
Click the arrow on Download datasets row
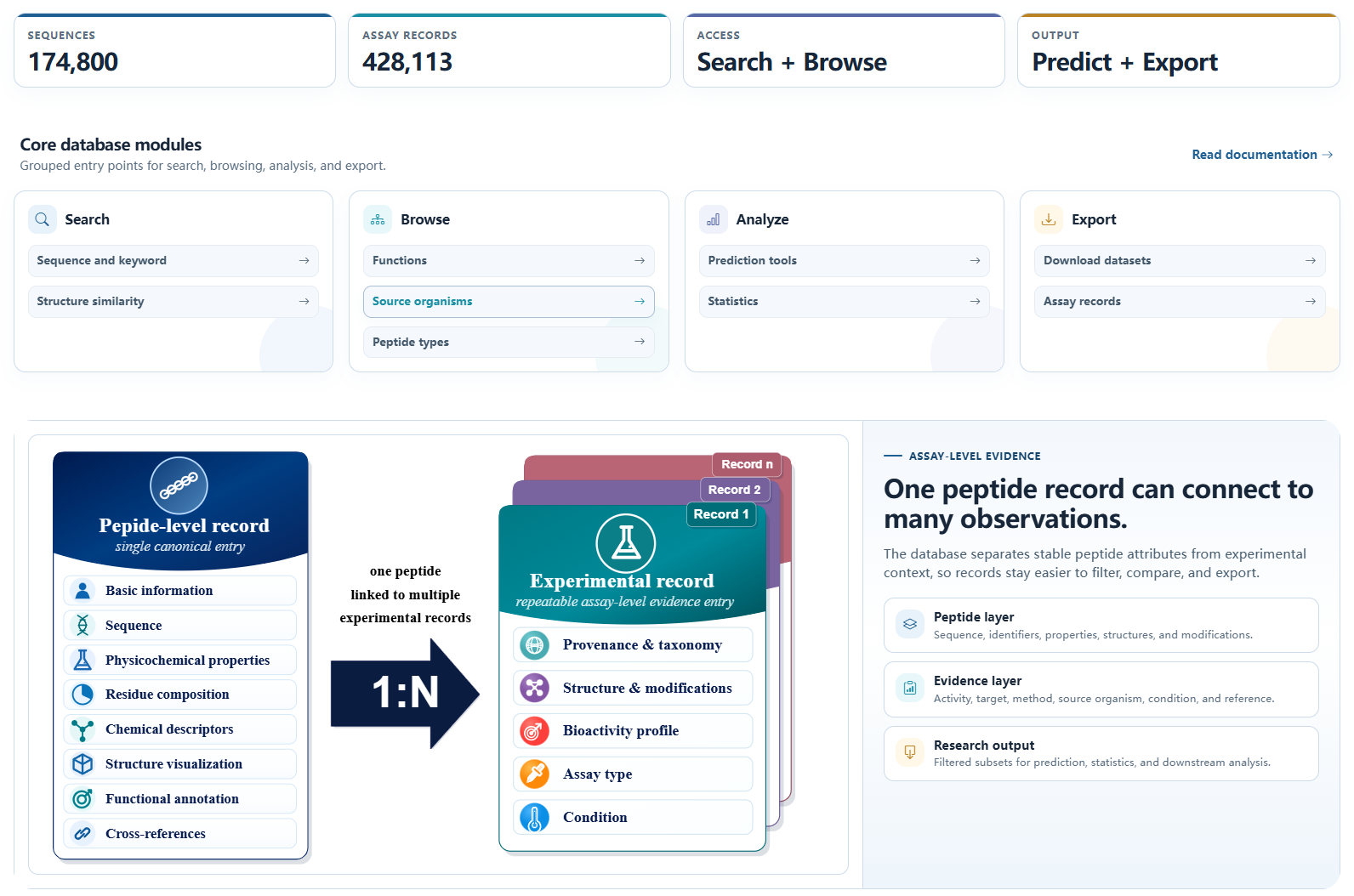[x=1311, y=261]
